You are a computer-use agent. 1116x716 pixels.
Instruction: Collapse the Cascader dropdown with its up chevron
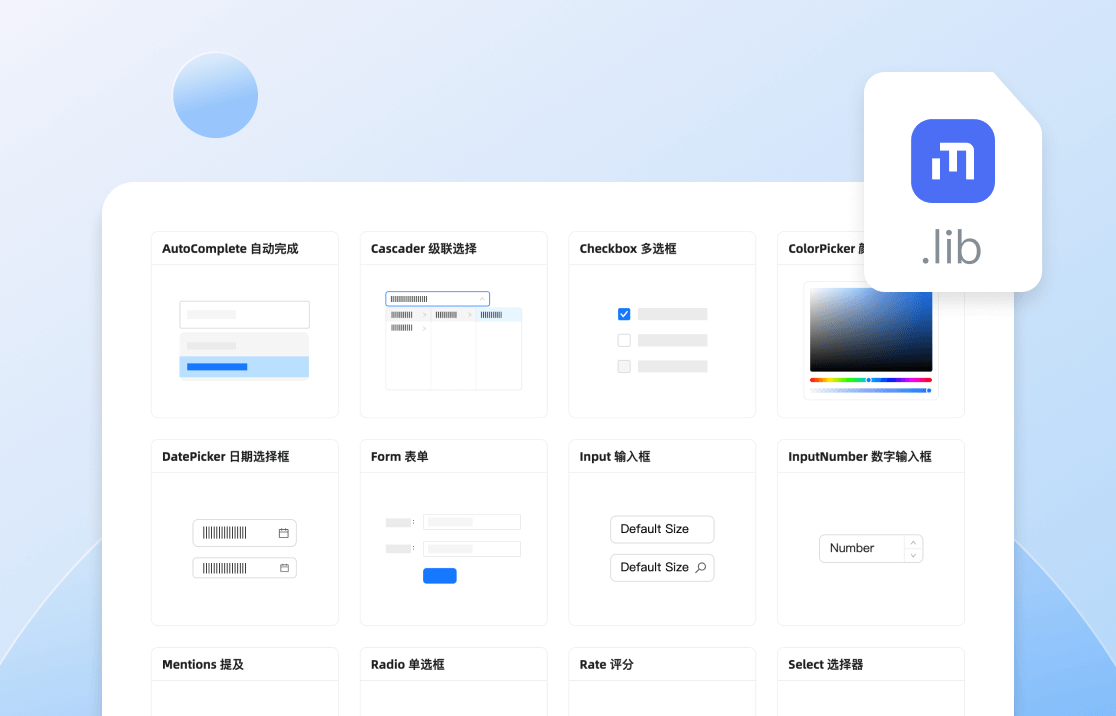[x=482, y=299]
